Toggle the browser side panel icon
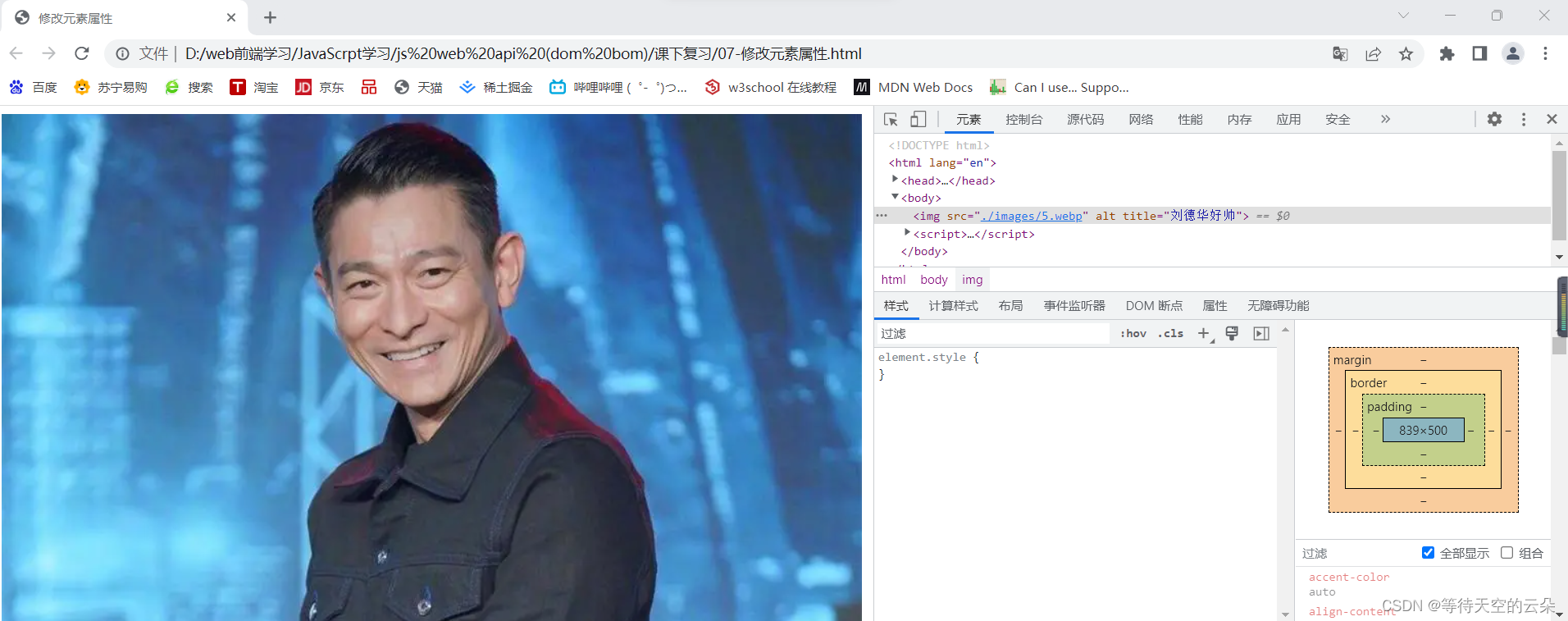The height and width of the screenshot is (621, 1568). click(x=1479, y=53)
